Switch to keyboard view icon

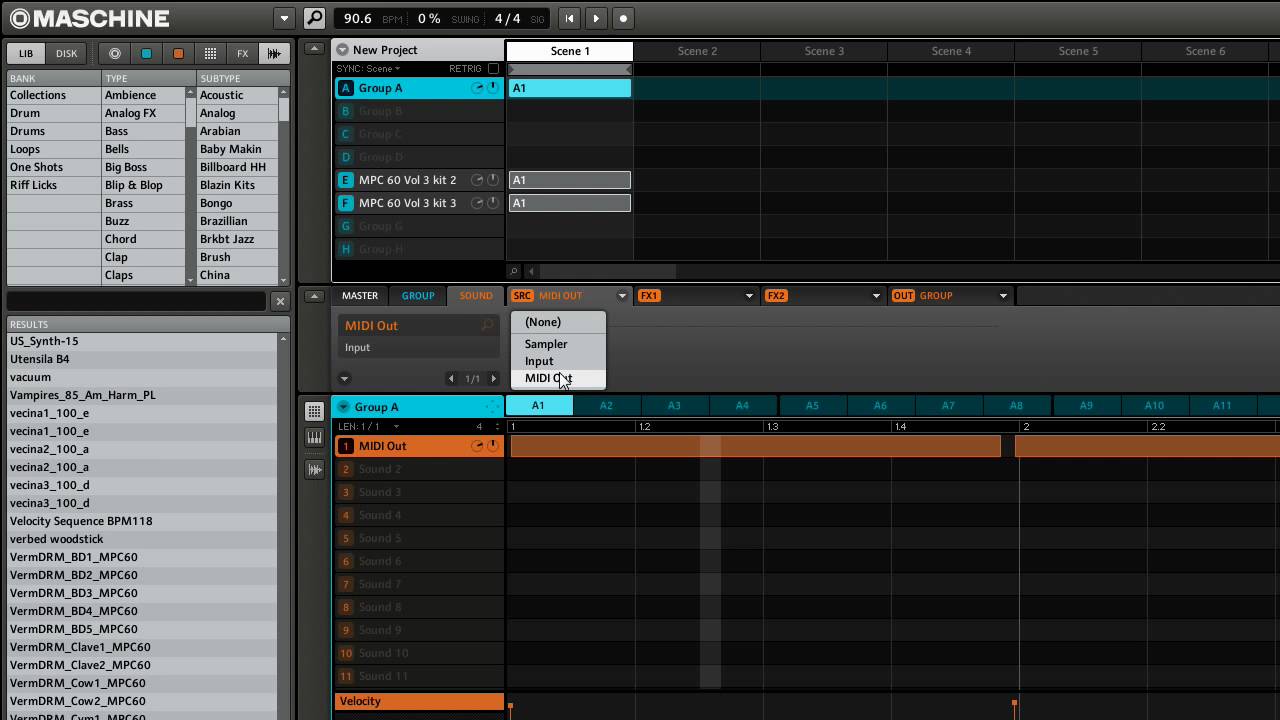tap(314, 438)
